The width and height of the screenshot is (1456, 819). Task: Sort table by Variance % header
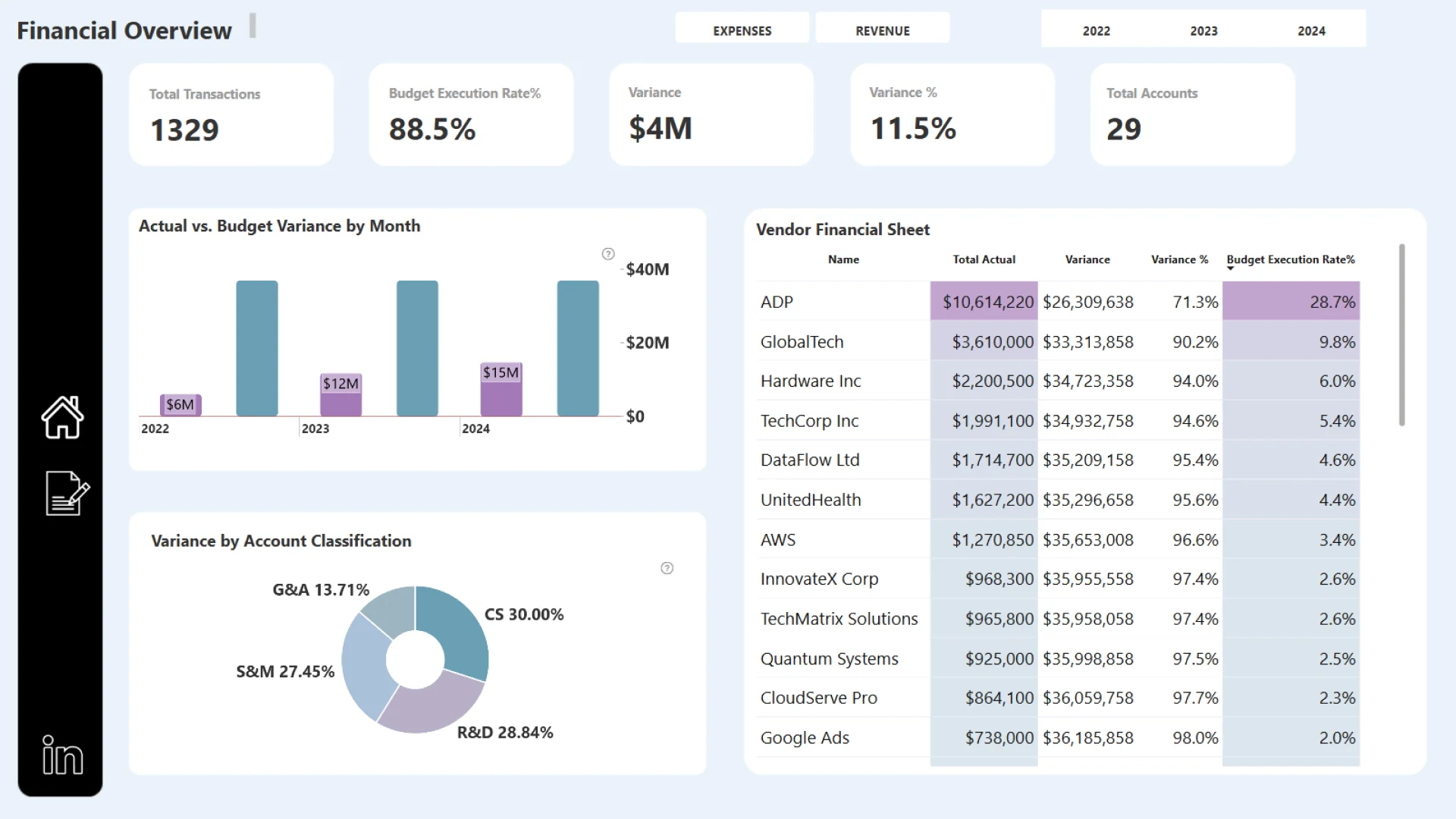pyautogui.click(x=1179, y=259)
